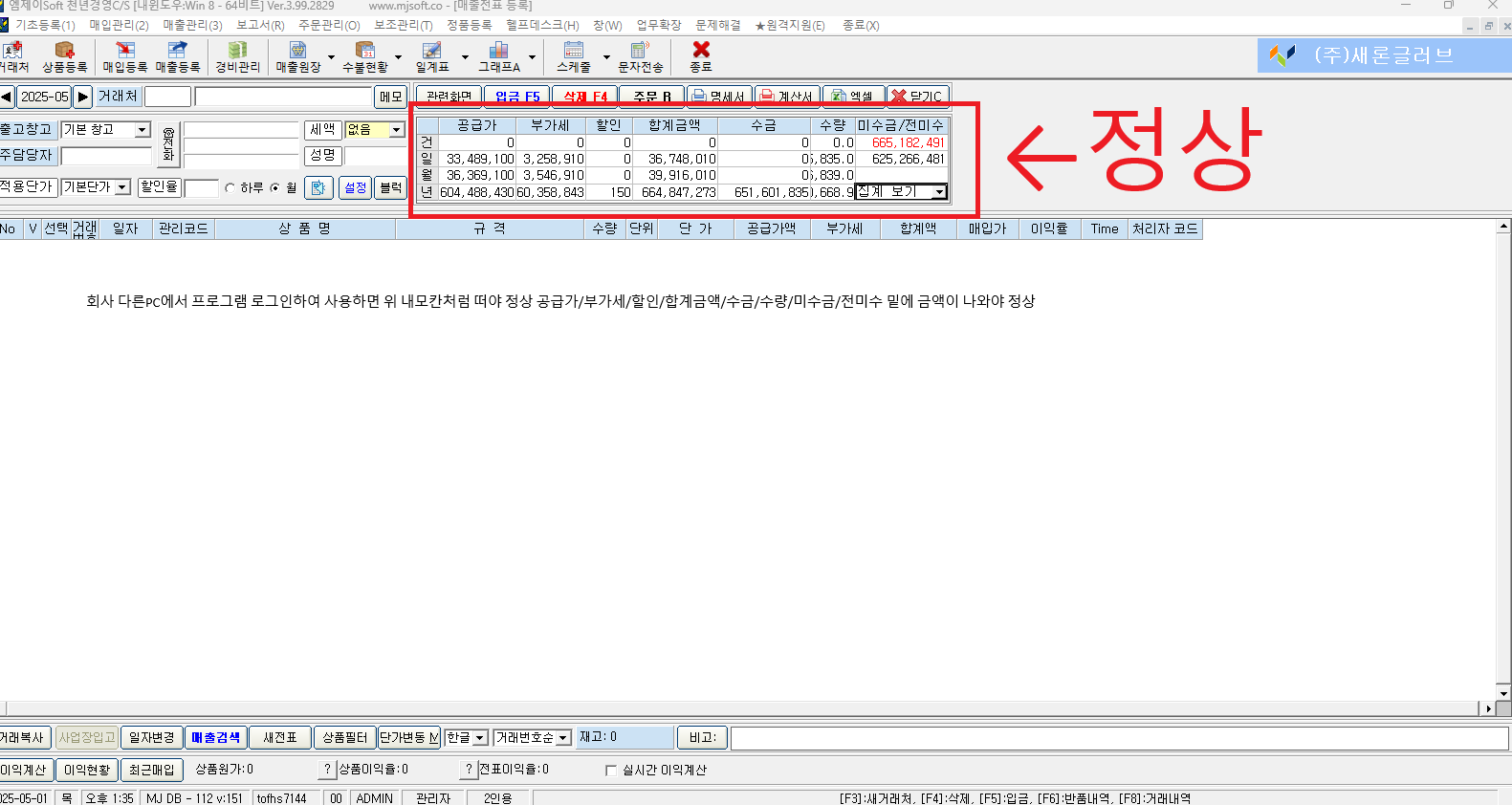Click the 문자전송 SMS send icon

(x=640, y=56)
